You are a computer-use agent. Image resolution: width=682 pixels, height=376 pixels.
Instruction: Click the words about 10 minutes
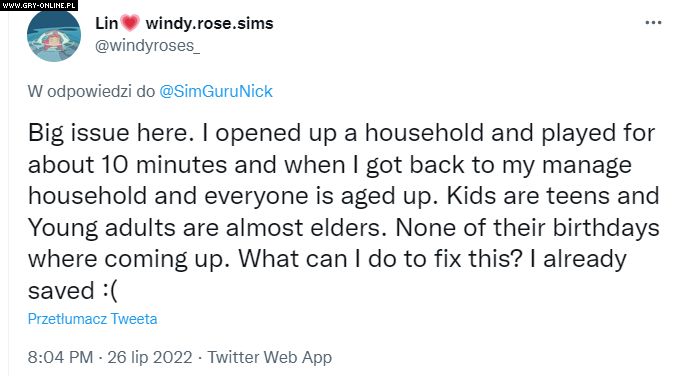[127, 164]
